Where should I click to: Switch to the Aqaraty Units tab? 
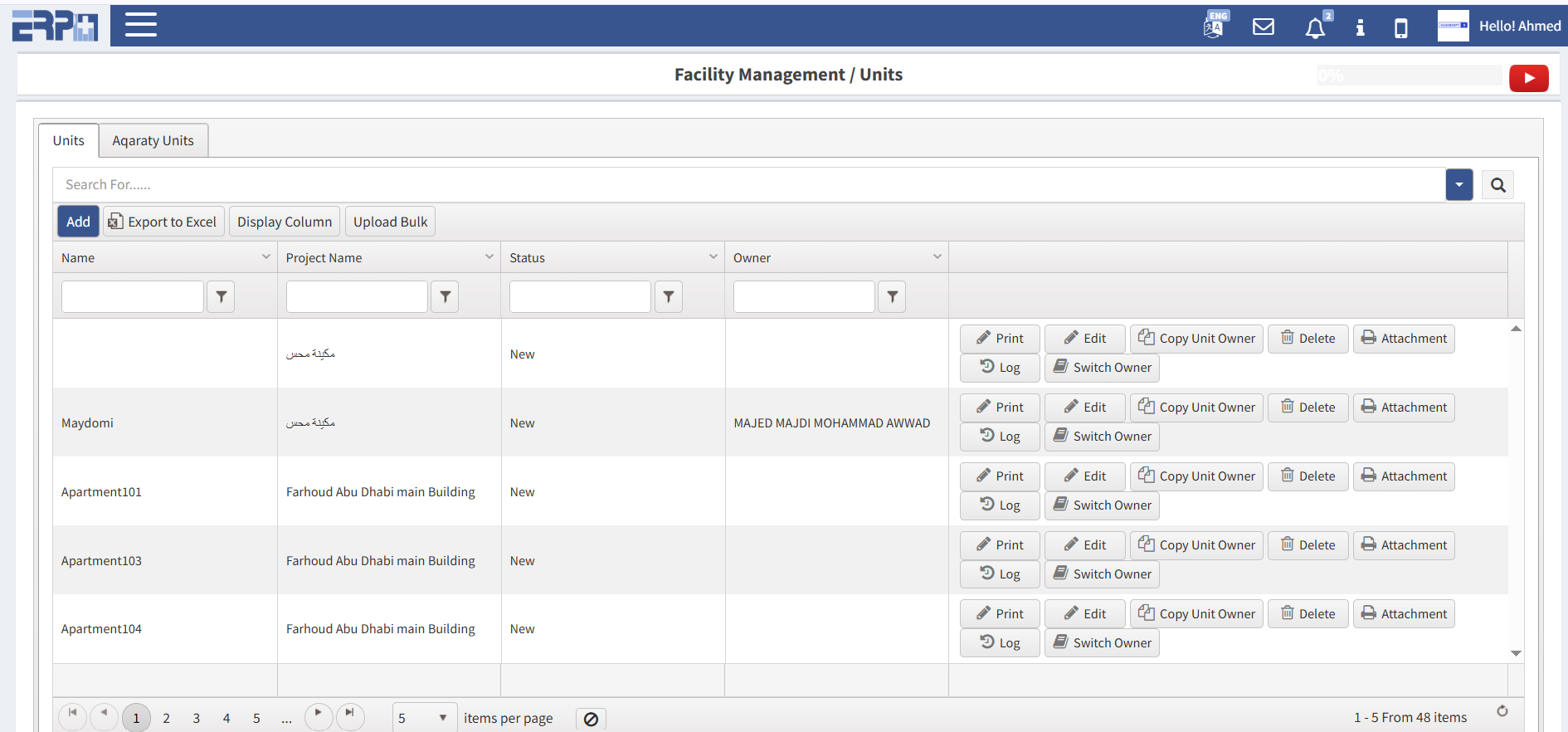coord(153,141)
